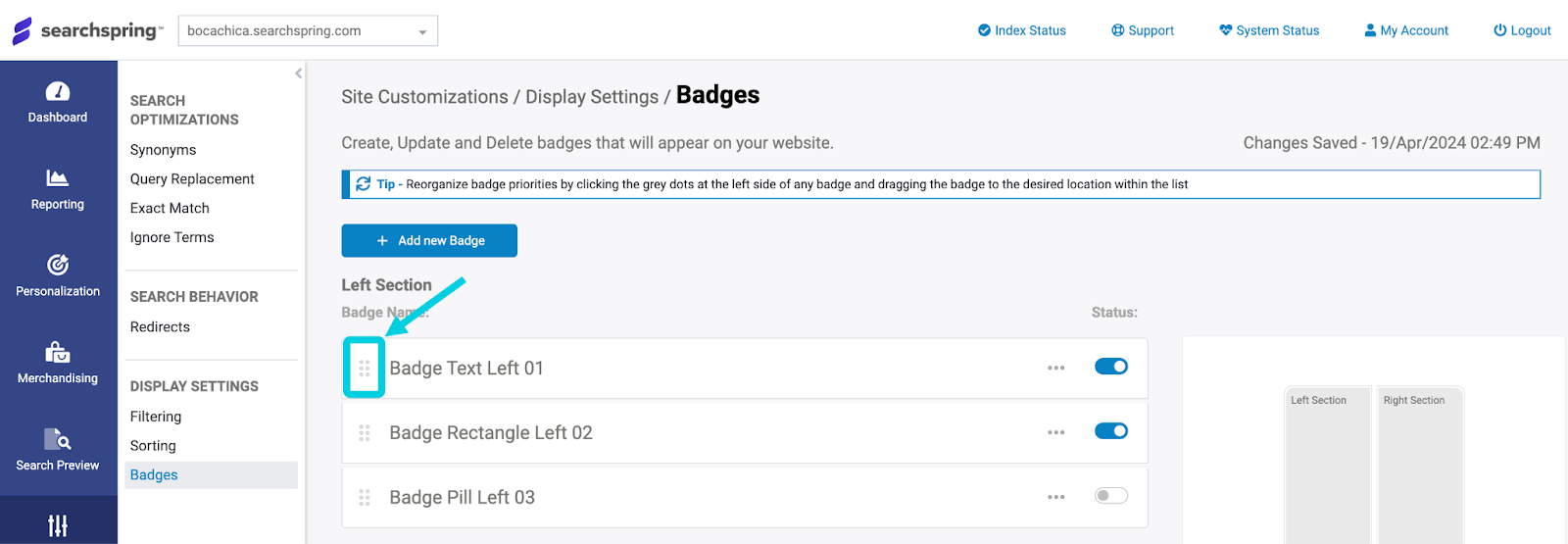The width and height of the screenshot is (1568, 544).
Task: Open the Reporting chart icon
Action: [58, 178]
